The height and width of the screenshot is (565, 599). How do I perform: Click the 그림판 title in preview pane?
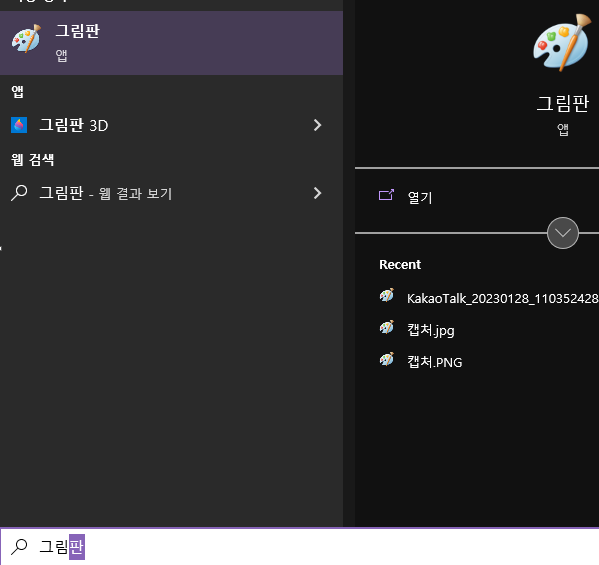[563, 104]
